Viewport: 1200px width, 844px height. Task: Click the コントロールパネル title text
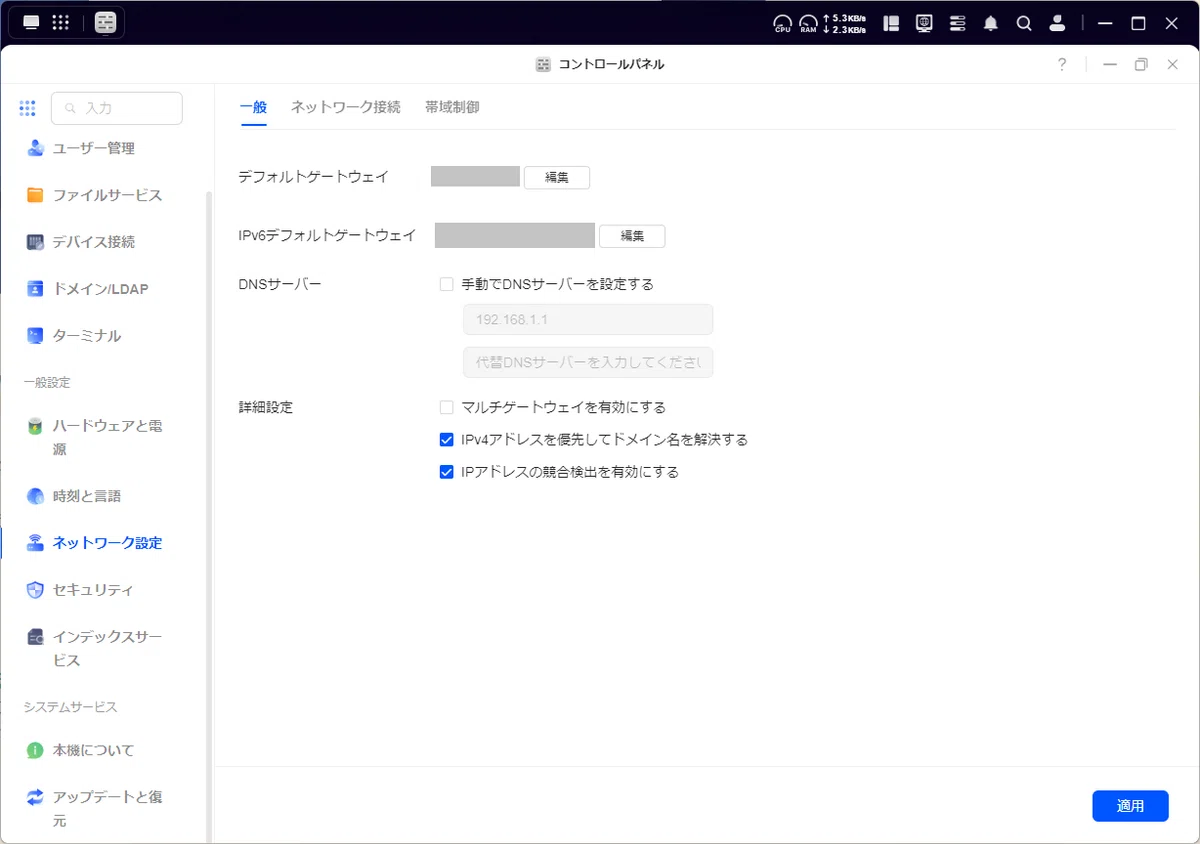pyautogui.click(x=610, y=64)
